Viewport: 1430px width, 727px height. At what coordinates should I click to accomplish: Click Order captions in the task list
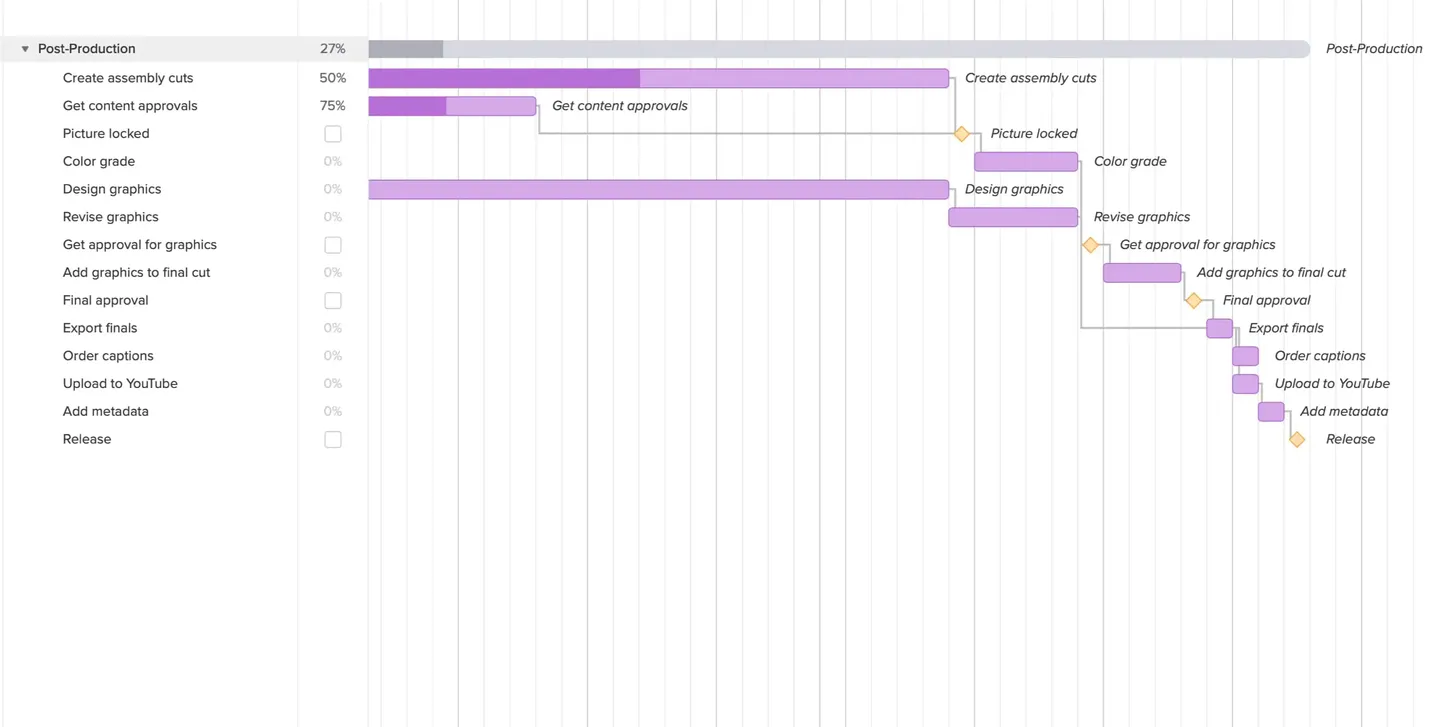coord(108,356)
